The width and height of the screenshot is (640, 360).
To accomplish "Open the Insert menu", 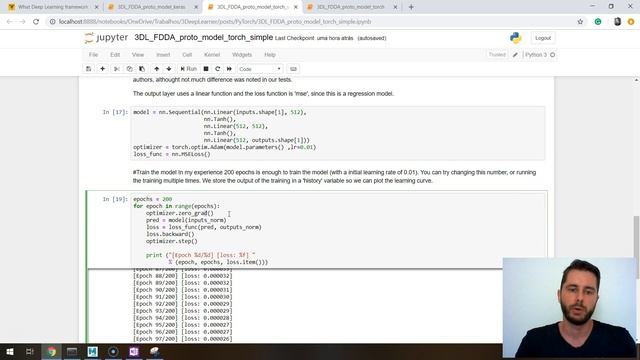I will 163,55.
